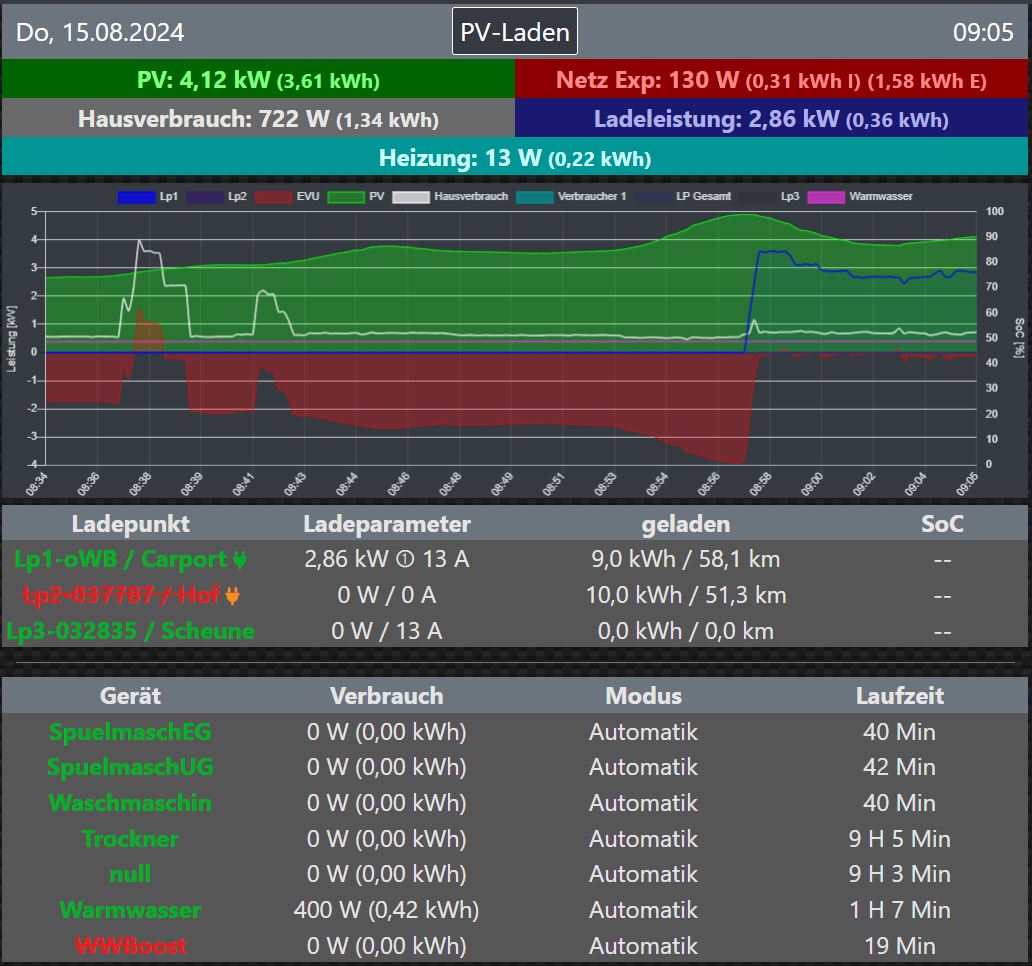Click the Warmwasser device name in Gerät table
The height and width of the screenshot is (966, 1032).
130,910
